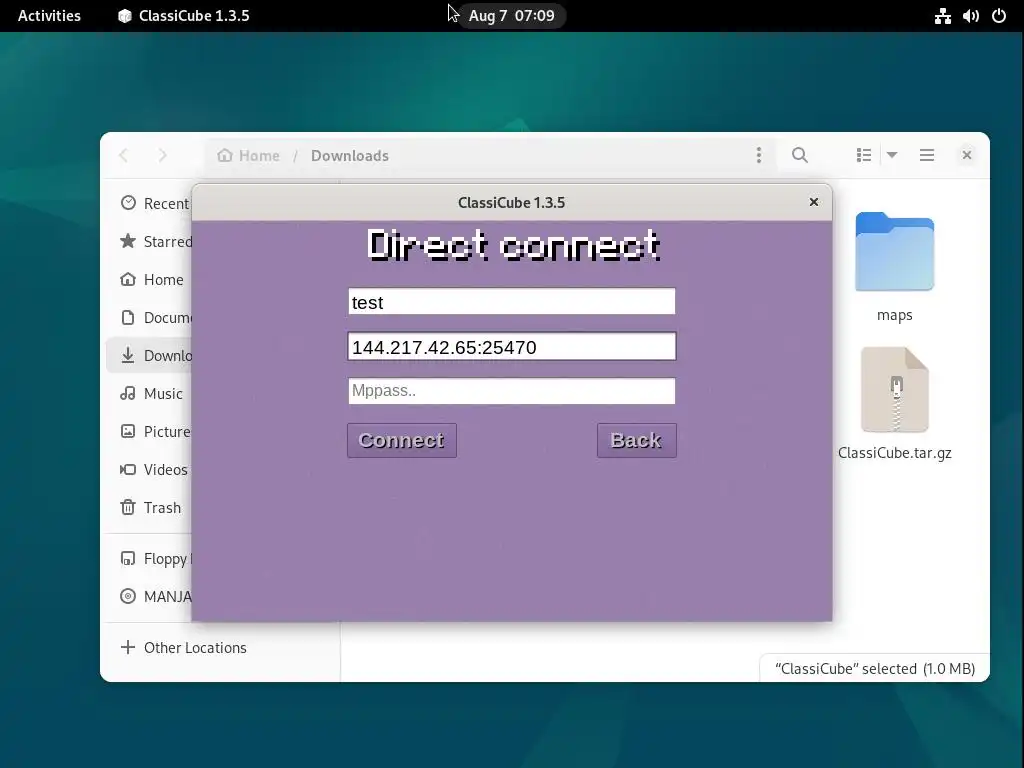Switch Files to list view icon
Viewport: 1024px width, 768px height.
pos(863,155)
